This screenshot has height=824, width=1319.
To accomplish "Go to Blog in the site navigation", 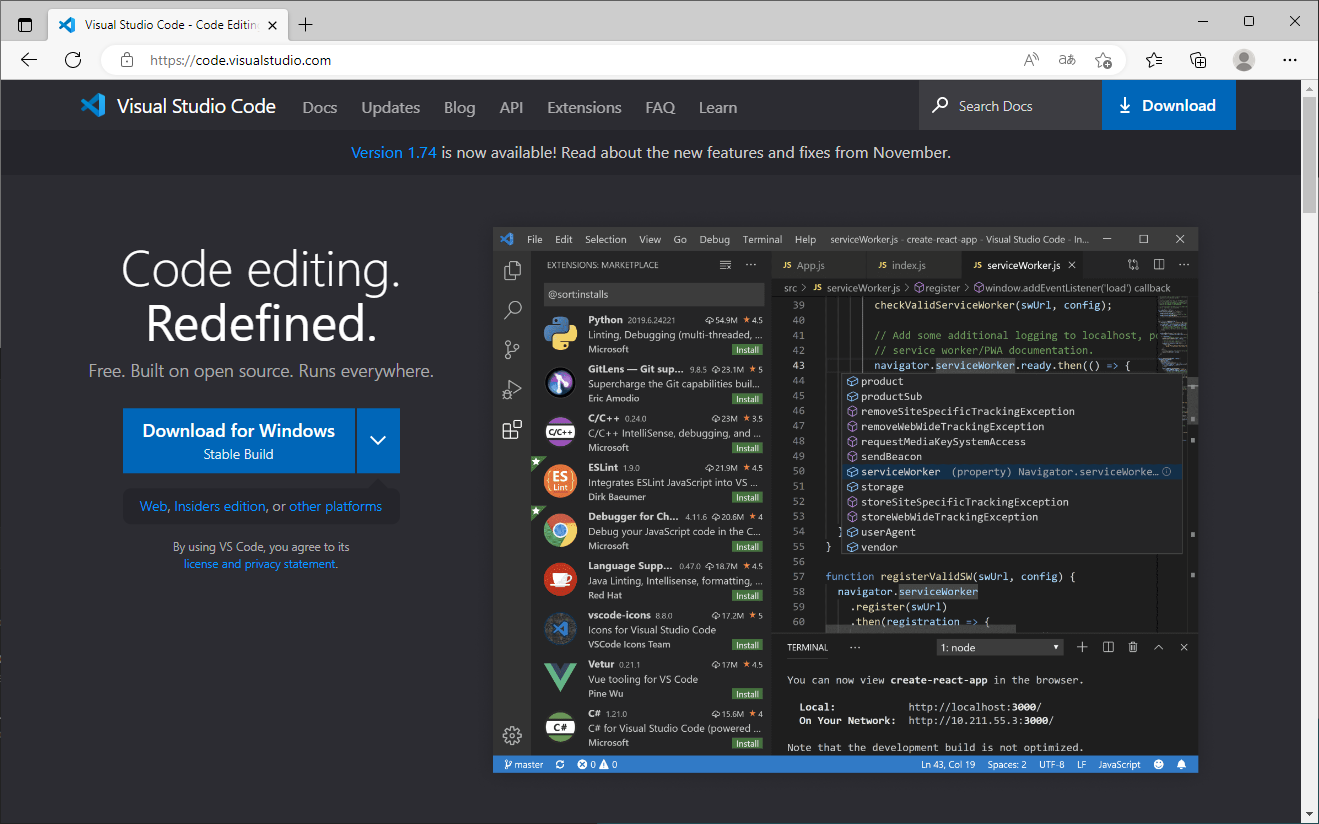I will pos(460,107).
